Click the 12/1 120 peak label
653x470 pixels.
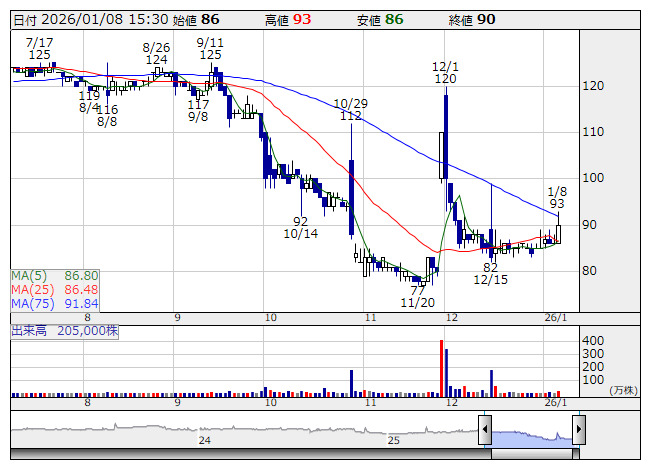pyautogui.click(x=445, y=72)
